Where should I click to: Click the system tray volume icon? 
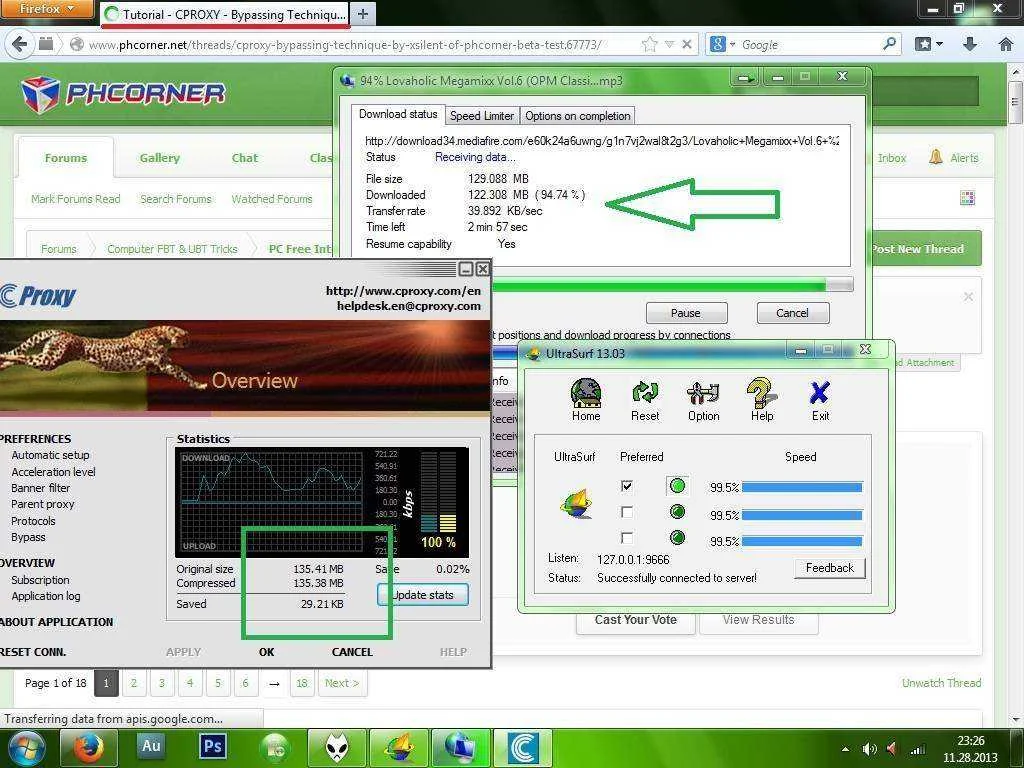pyautogui.click(x=869, y=749)
